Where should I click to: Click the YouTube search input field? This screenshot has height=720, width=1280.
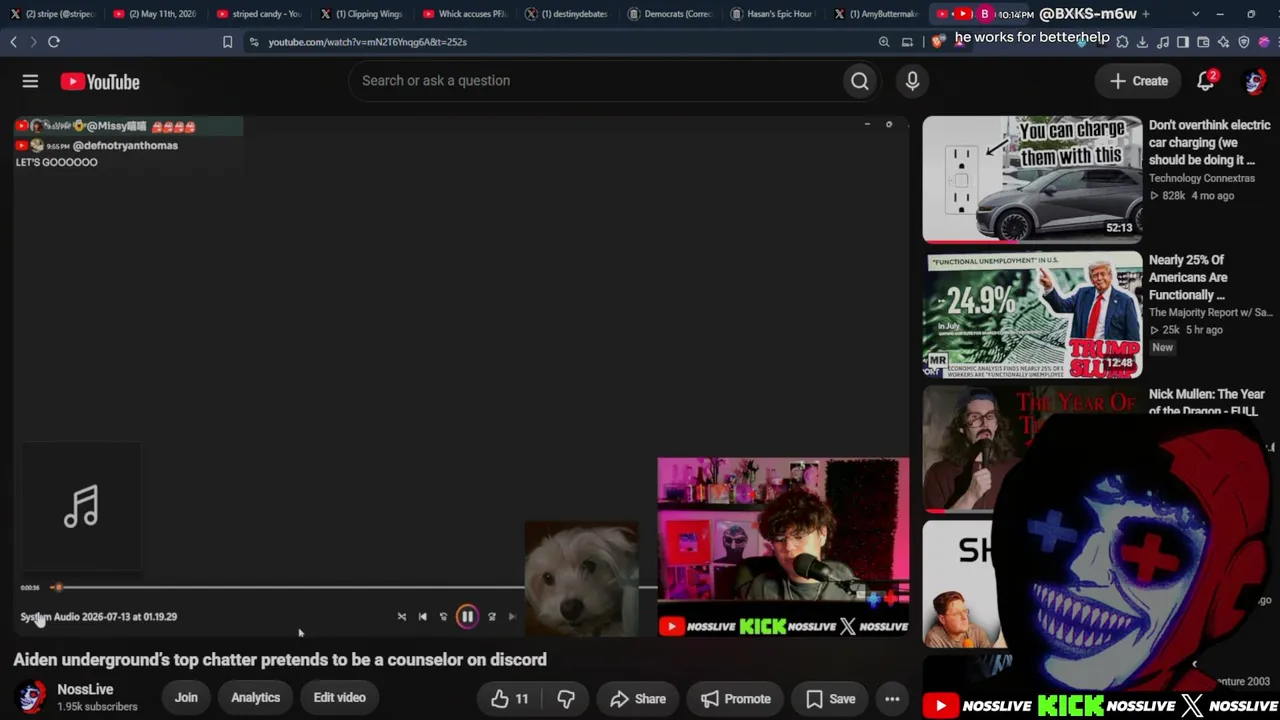tap(596, 81)
